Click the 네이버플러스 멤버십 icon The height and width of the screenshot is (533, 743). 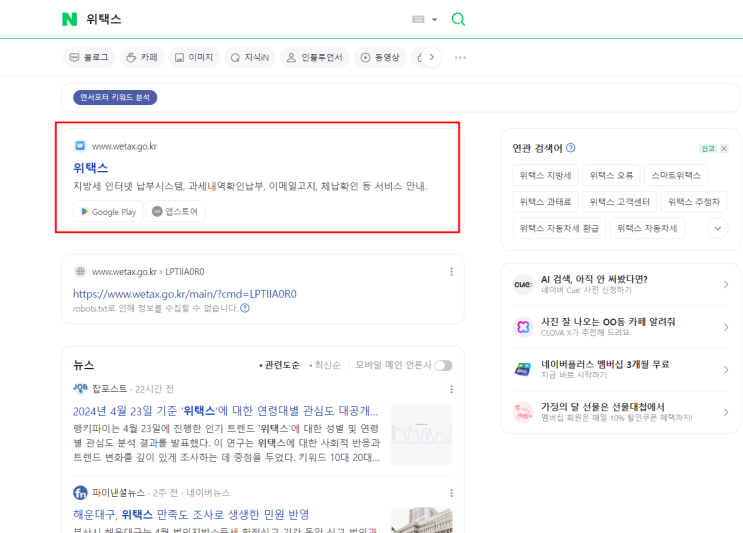coord(523,370)
